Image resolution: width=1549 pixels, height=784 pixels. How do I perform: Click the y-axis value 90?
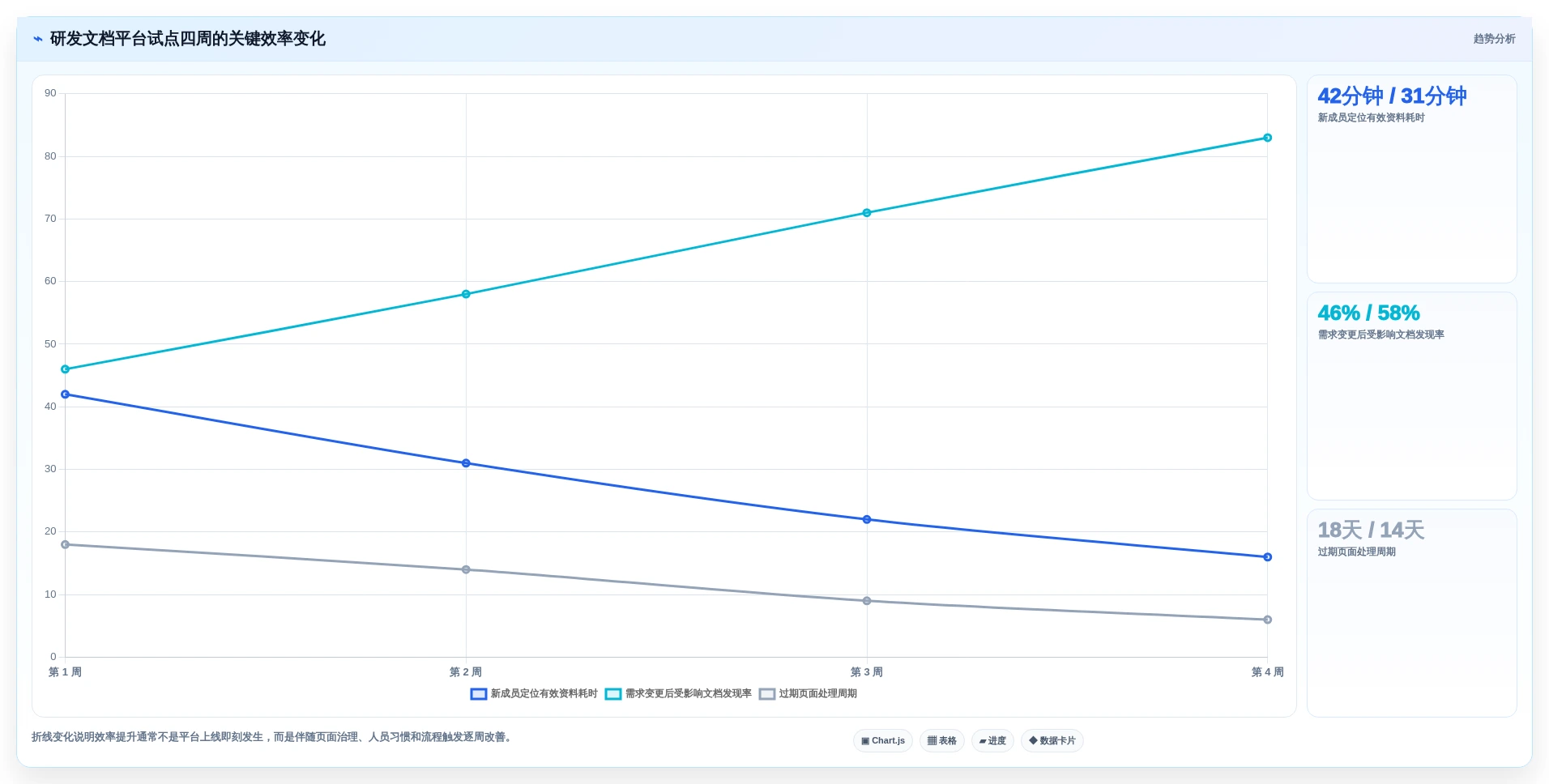point(51,93)
